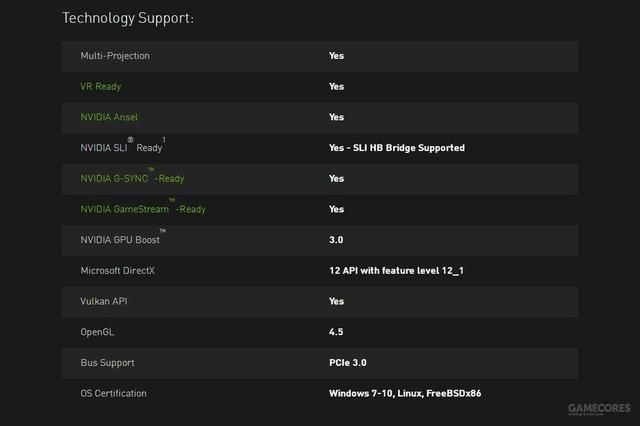Click the OpenGL row label
Viewport: 640px width, 426px height.
[99, 332]
